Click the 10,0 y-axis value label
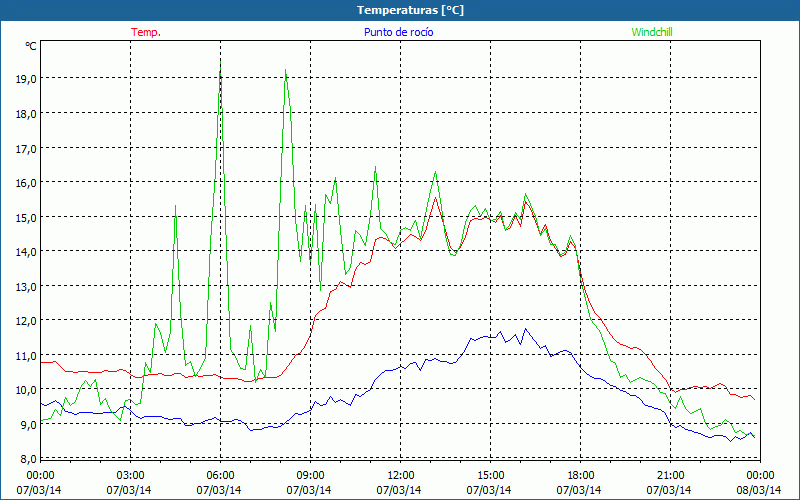800x500 pixels. click(x=25, y=390)
